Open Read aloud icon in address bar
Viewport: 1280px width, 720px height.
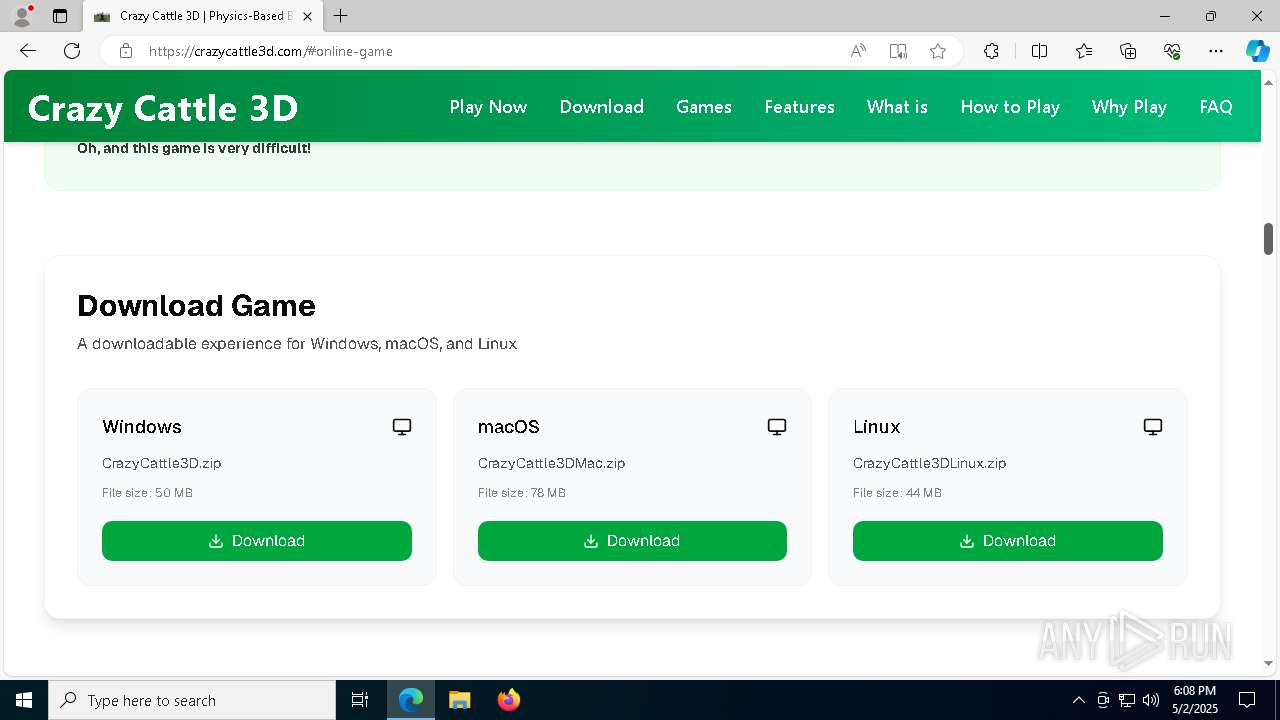(858, 51)
